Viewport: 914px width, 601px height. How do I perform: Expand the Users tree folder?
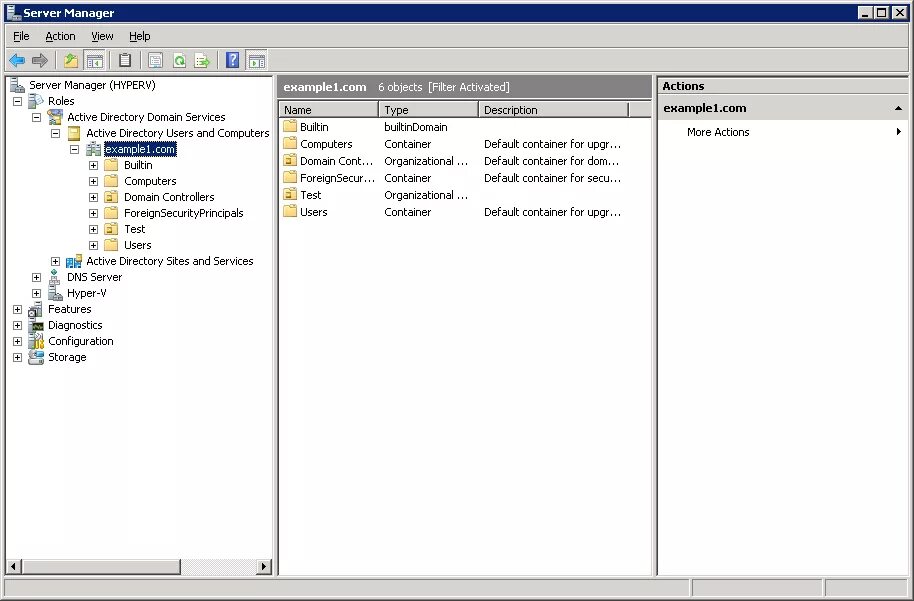(x=93, y=245)
